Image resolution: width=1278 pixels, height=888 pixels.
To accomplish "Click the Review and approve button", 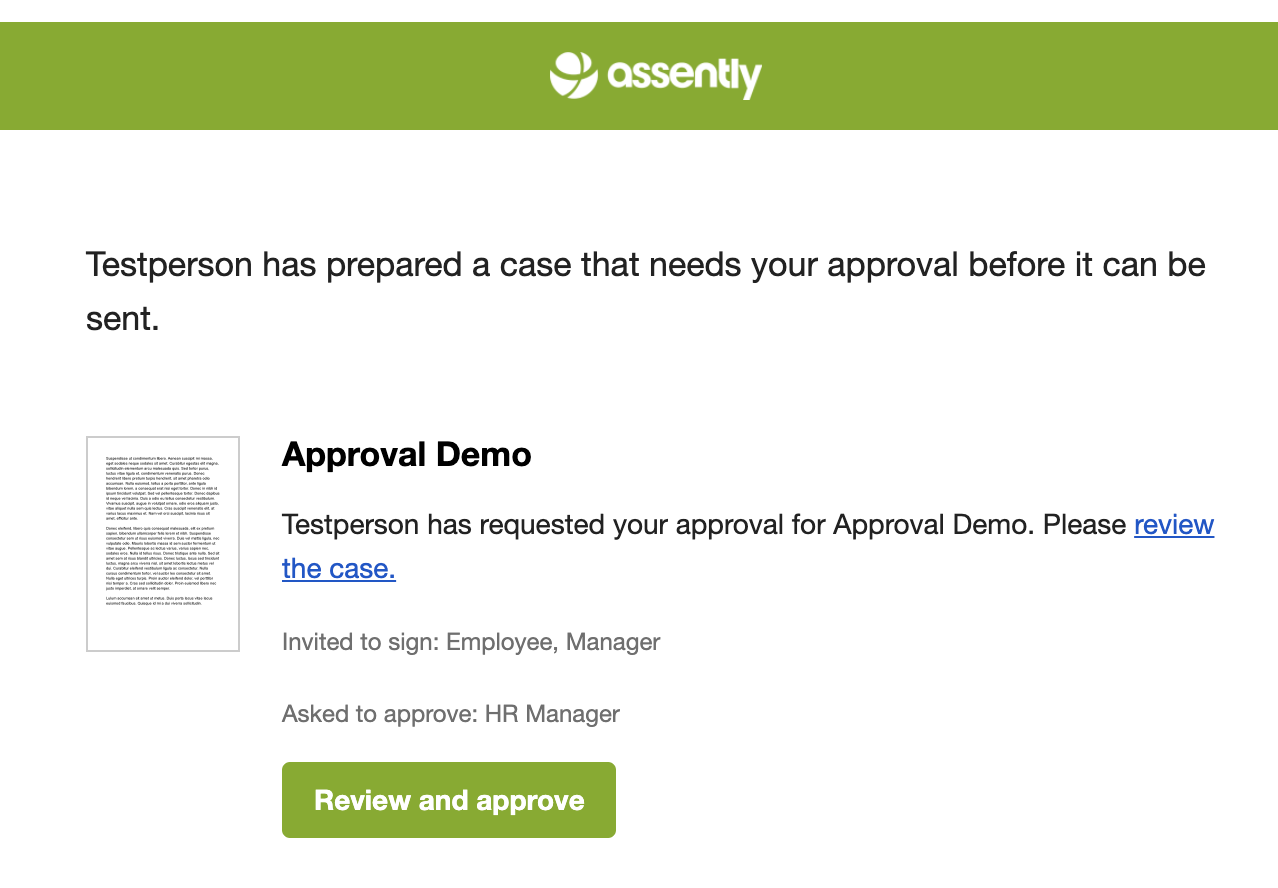I will [x=449, y=800].
